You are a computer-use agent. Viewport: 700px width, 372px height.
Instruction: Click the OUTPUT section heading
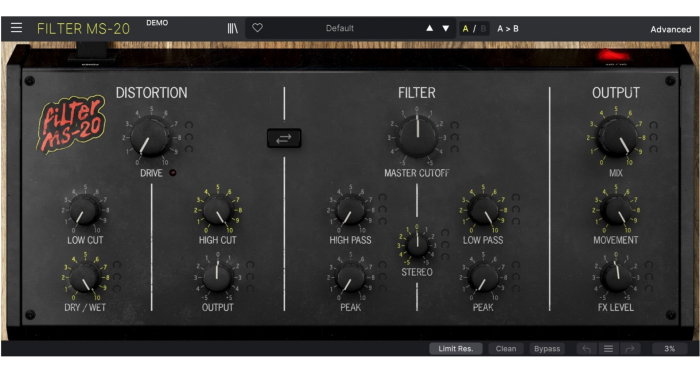click(616, 93)
